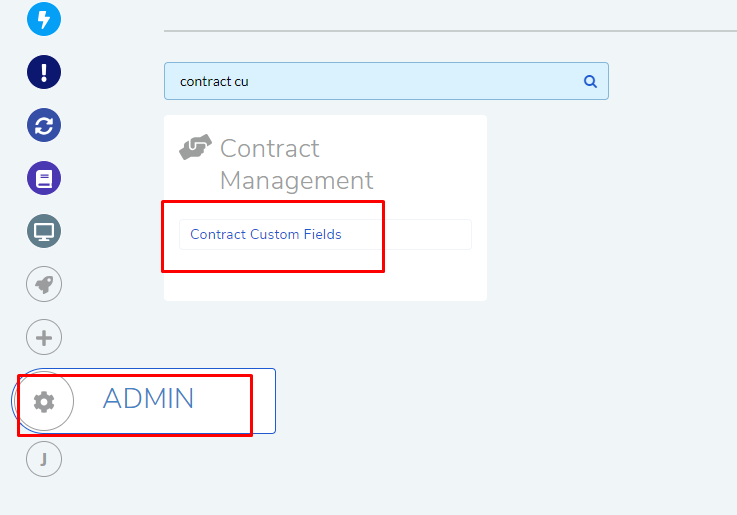Open the exclamation mark tickets icon
This screenshot has width=737, height=515.
[x=44, y=72]
